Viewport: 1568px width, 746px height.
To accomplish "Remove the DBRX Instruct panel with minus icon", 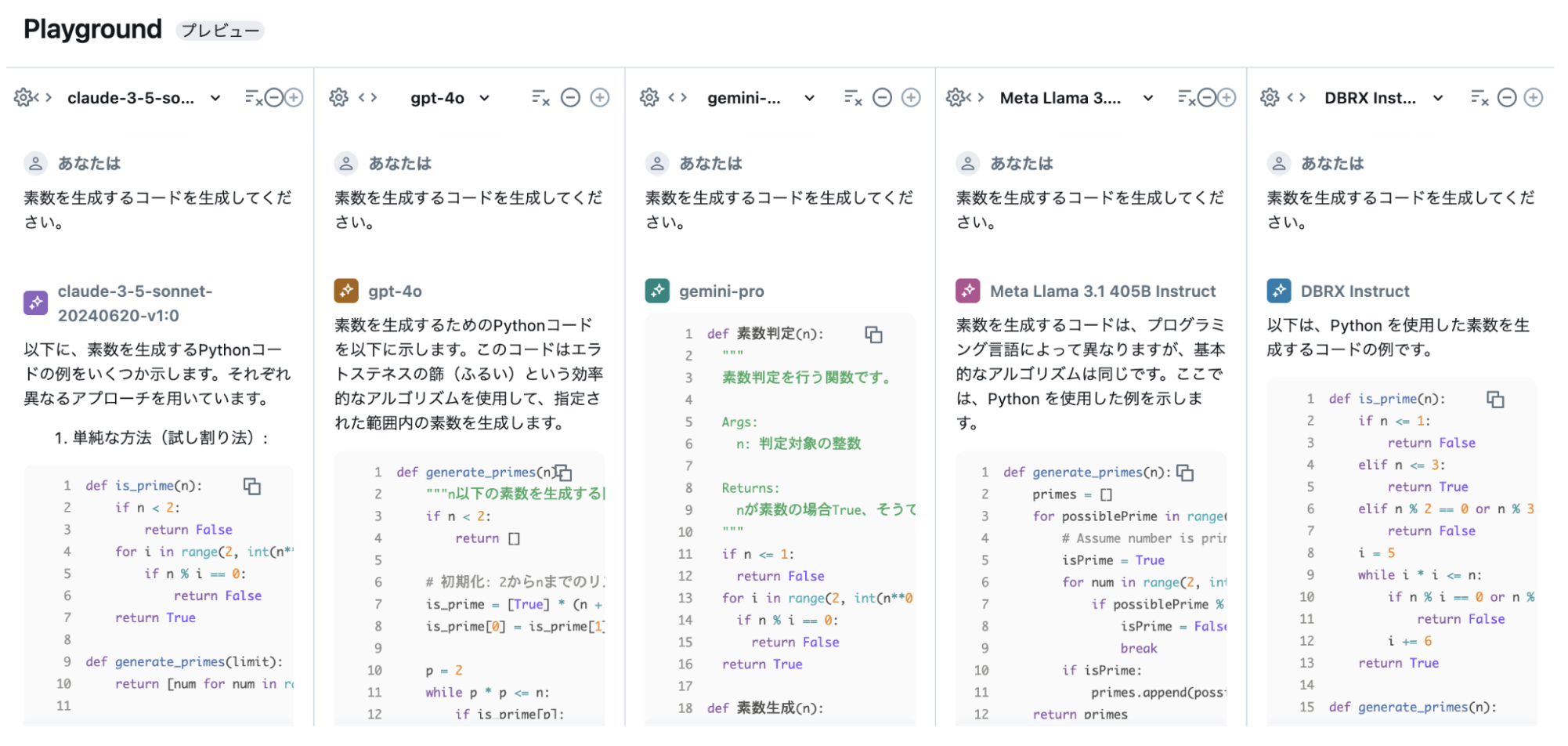I will [1507, 97].
